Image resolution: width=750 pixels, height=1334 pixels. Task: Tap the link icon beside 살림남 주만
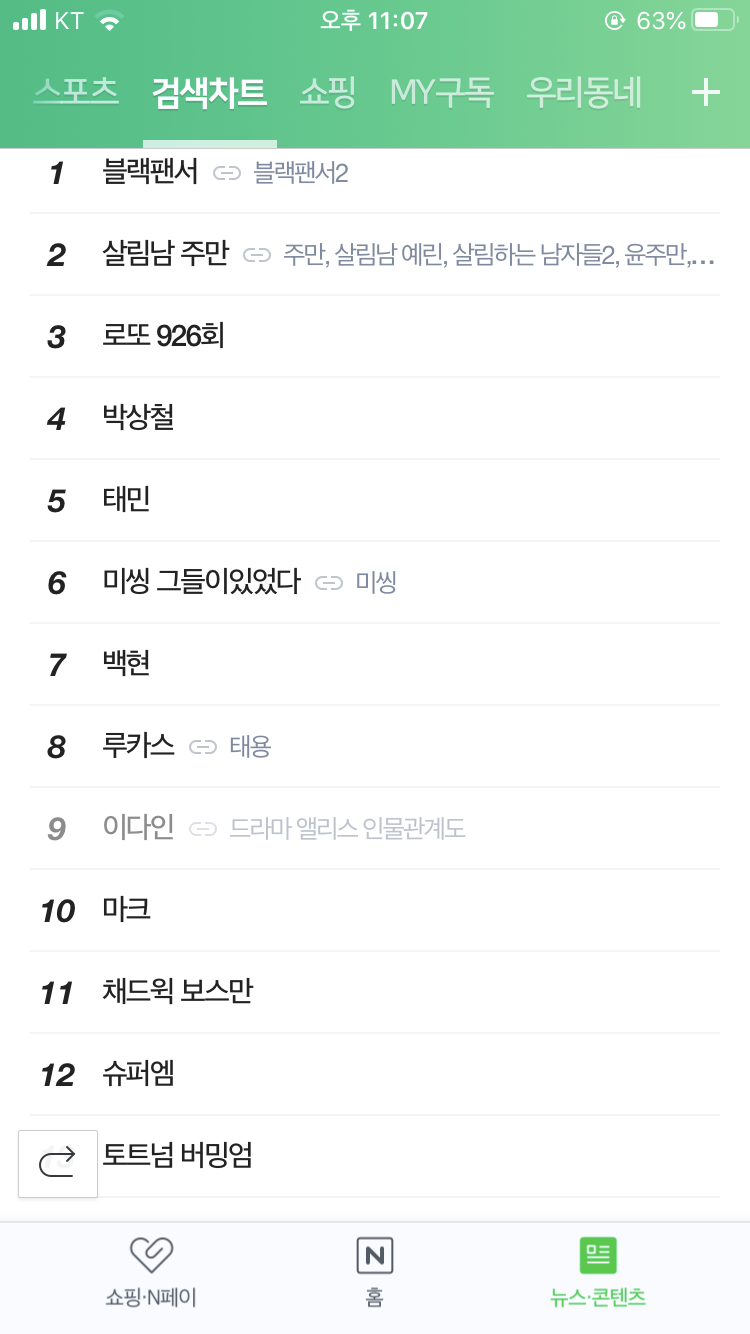257,256
